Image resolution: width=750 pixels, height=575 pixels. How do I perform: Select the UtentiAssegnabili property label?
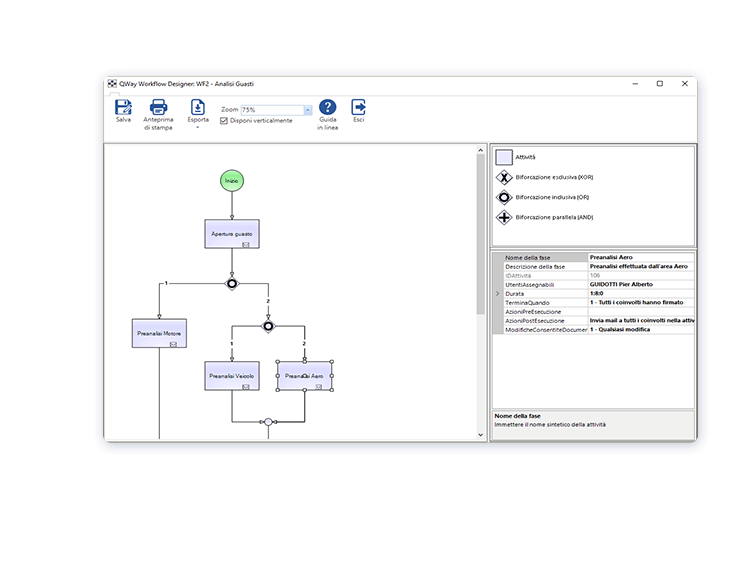tap(545, 285)
